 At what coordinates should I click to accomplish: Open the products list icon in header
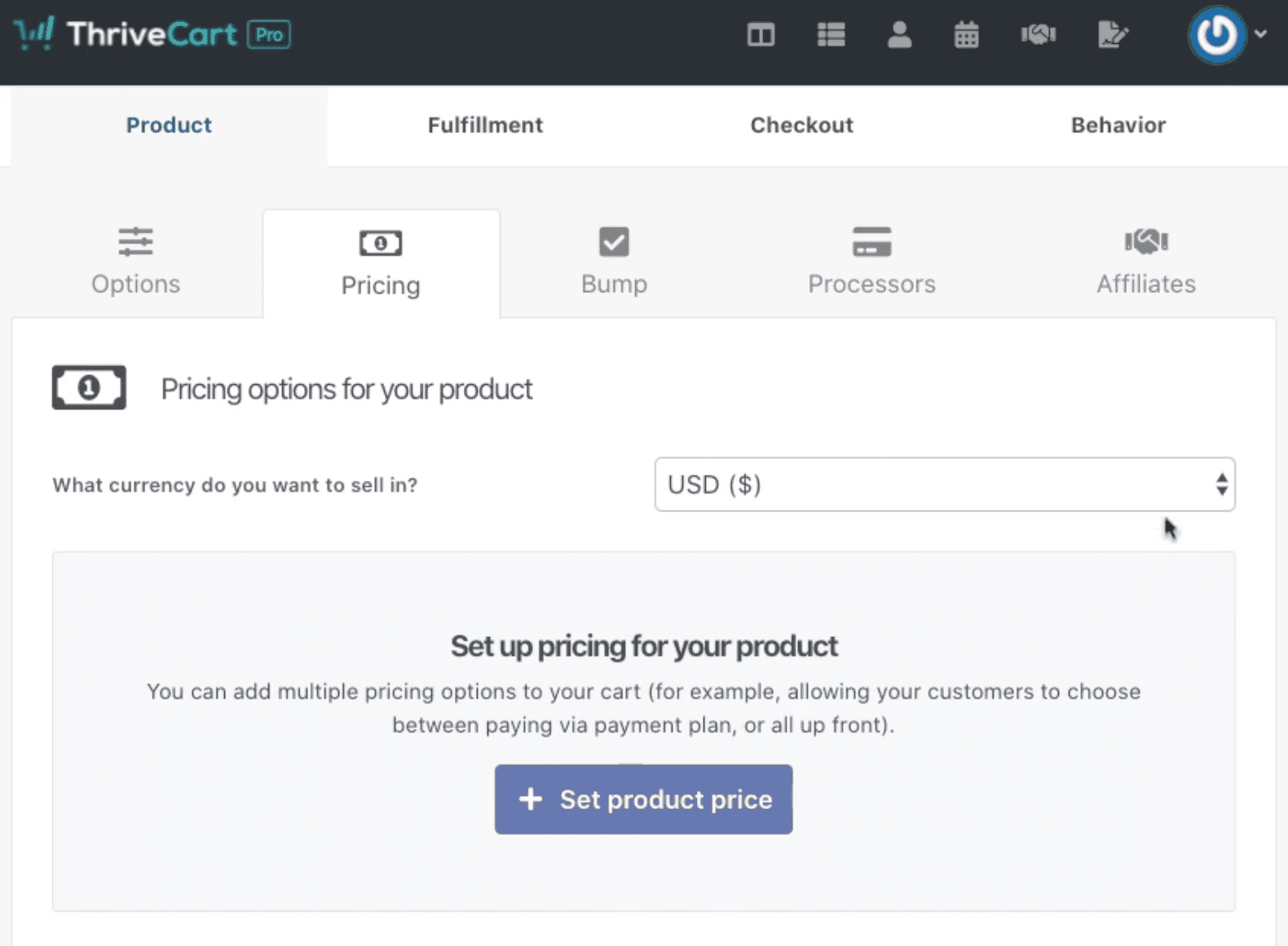[x=831, y=35]
